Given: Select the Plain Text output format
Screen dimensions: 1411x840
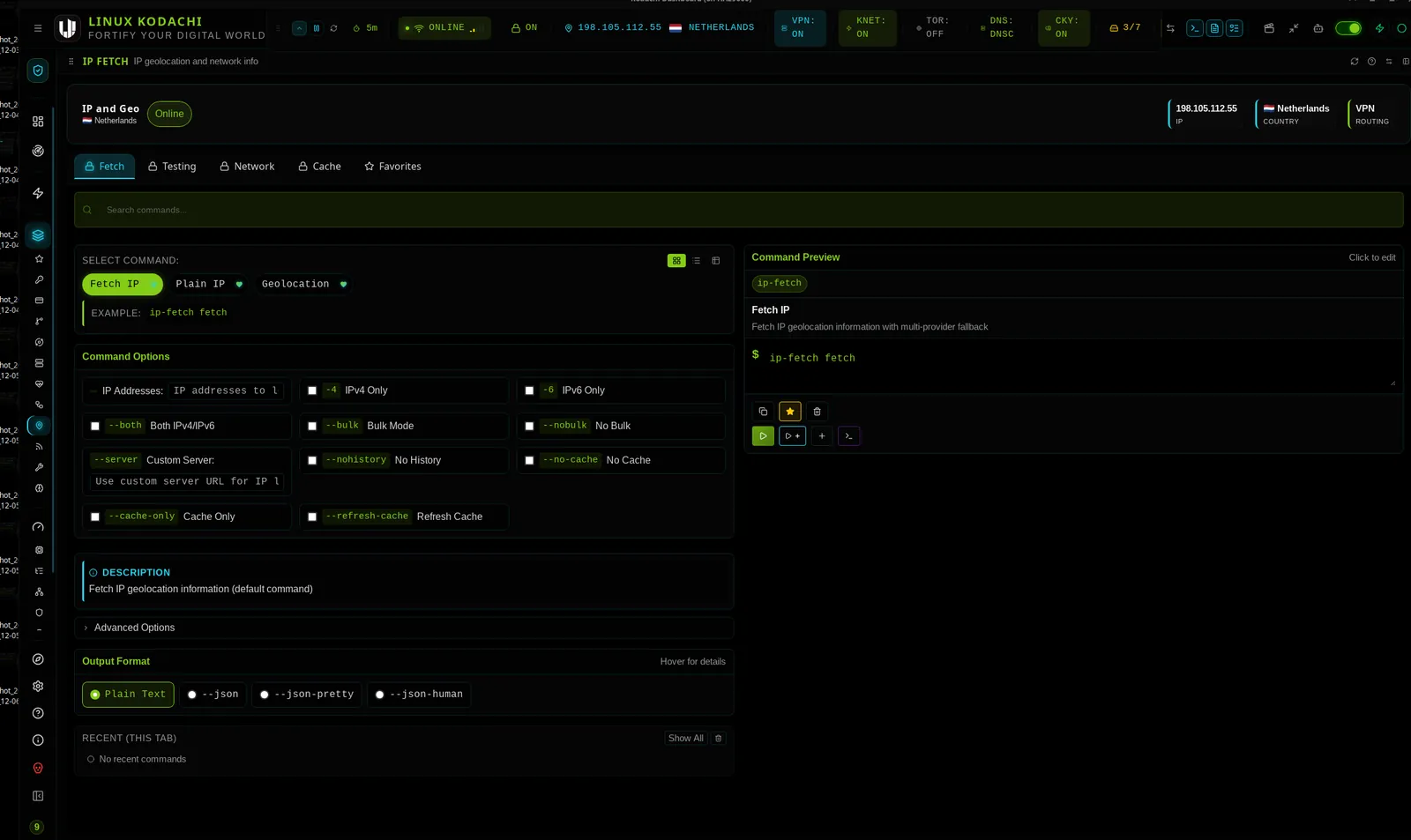Looking at the screenshot, I should 128,695.
